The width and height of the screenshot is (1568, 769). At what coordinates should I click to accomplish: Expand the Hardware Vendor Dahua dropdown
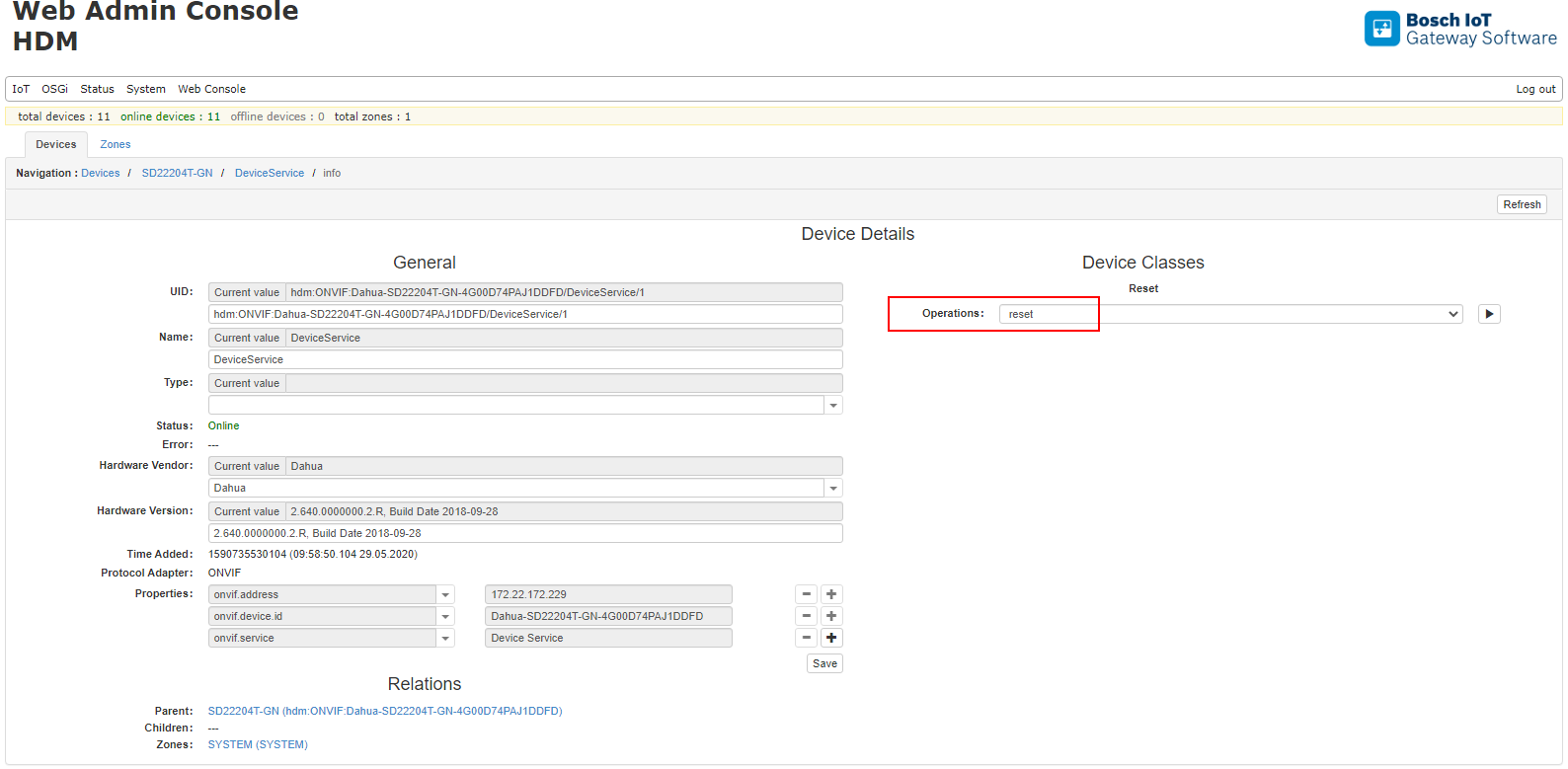point(833,489)
